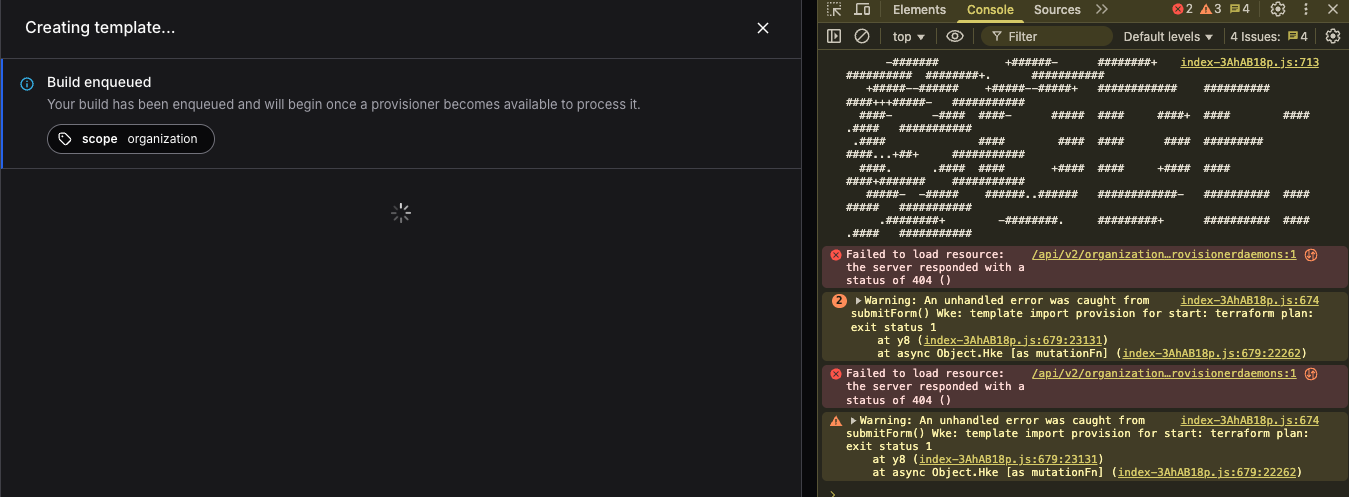Activate the inspect element picker icon
This screenshot has height=497, width=1349.
click(x=834, y=10)
